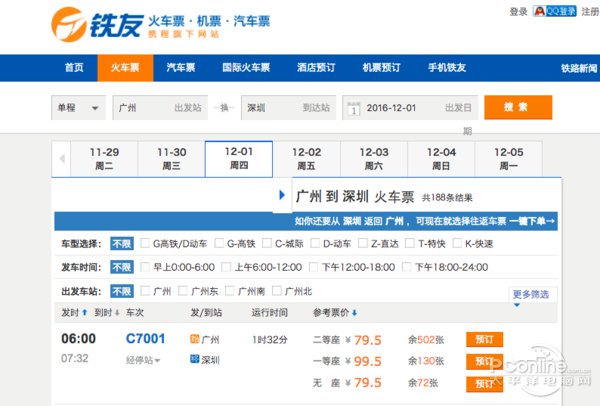
Task: Click 一键下单 round-trip link
Action: click(x=532, y=221)
